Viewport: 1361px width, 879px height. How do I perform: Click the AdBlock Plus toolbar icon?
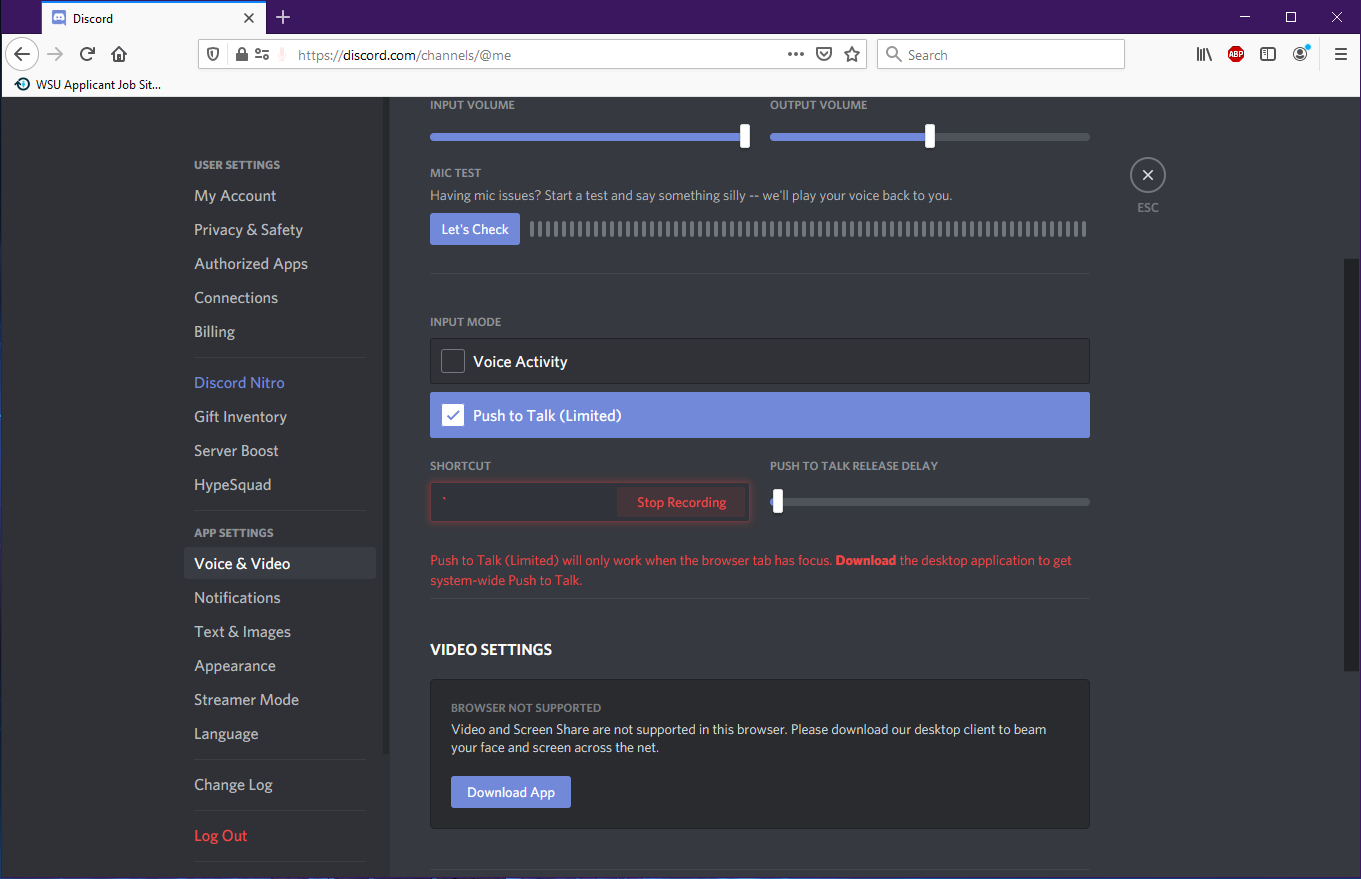point(1236,54)
